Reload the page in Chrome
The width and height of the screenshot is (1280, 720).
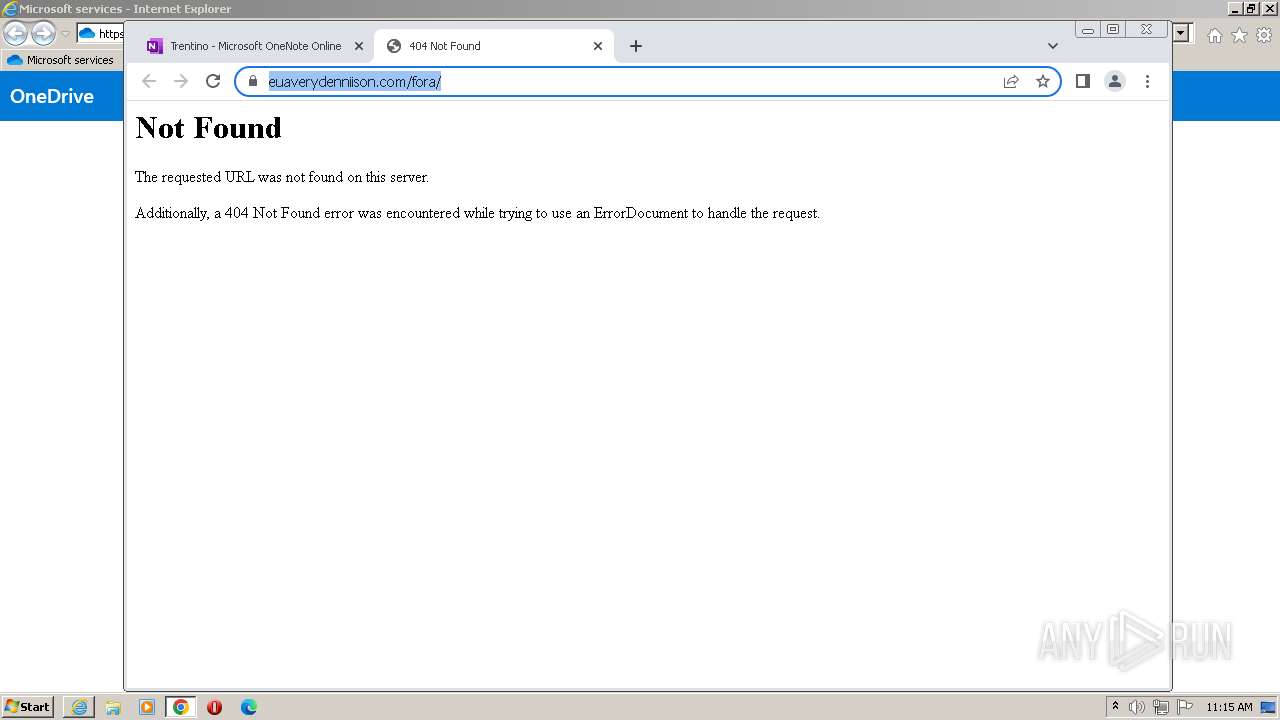(x=213, y=81)
